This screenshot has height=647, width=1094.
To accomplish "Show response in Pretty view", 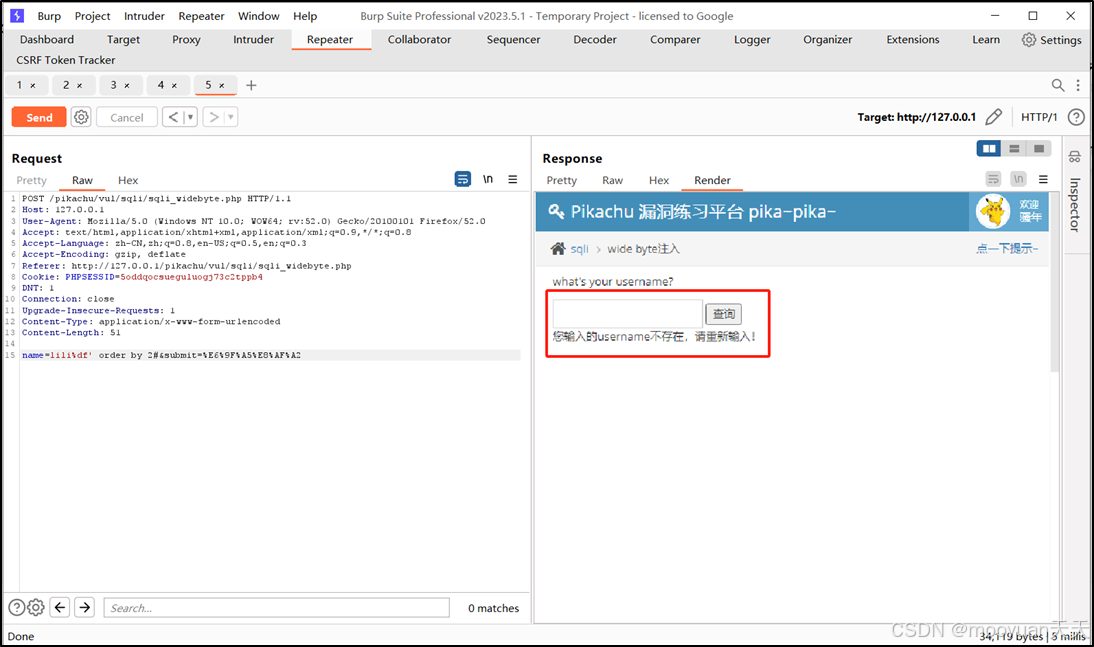I will click(x=562, y=180).
